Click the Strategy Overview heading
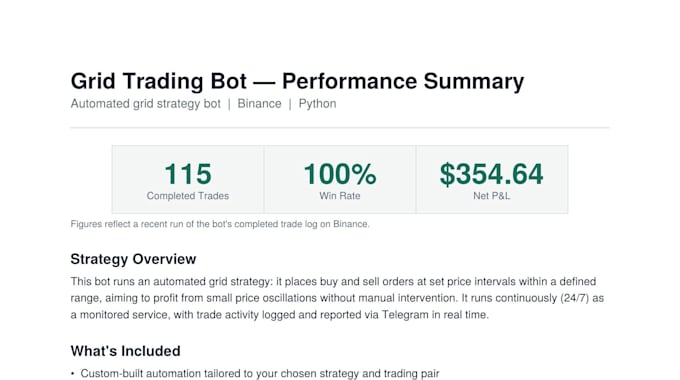The width and height of the screenshot is (680, 380). [133, 259]
